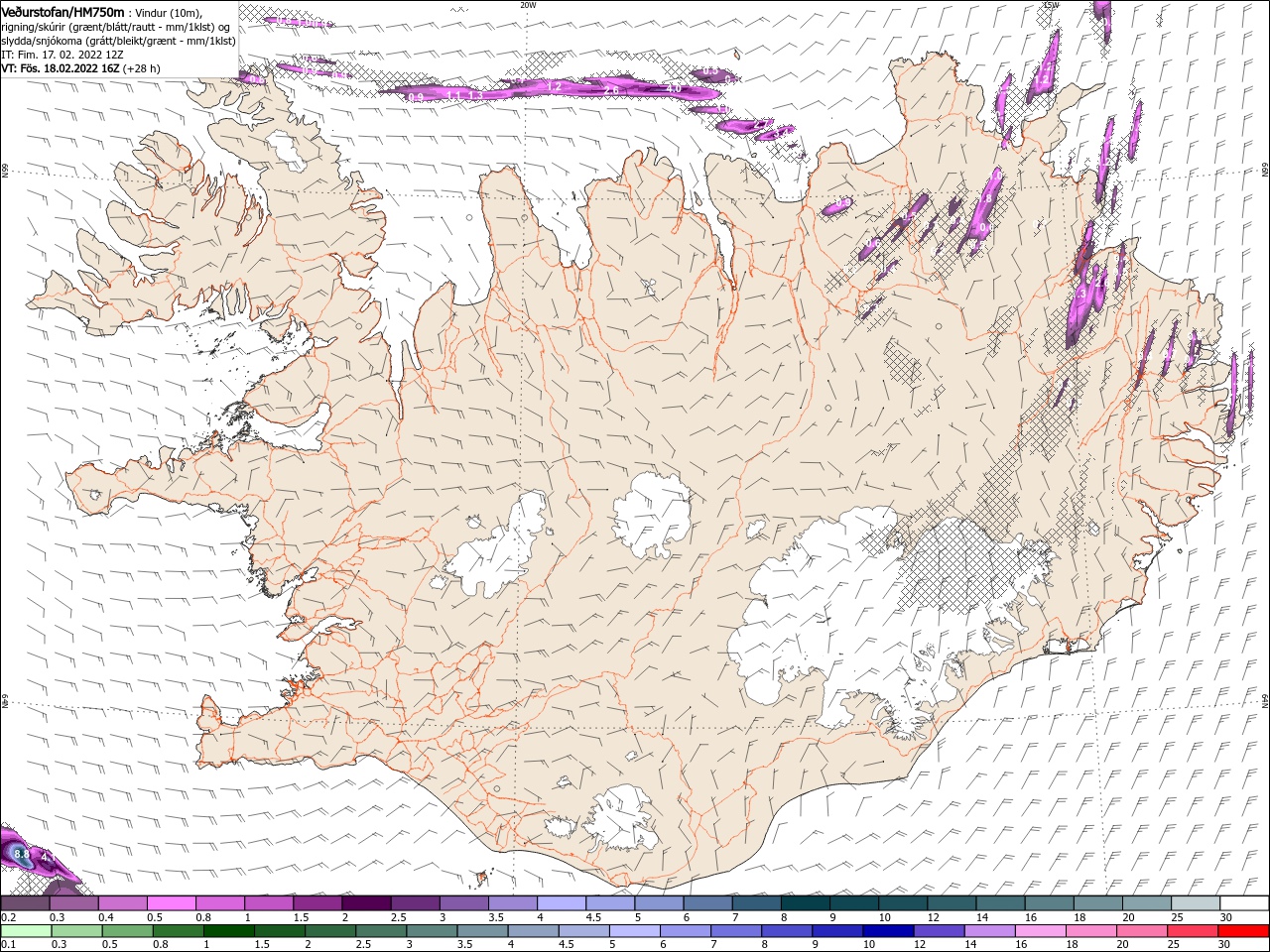Click the palest green swatch on rain scale
Screen dimensions: 1270x952
click(25, 931)
